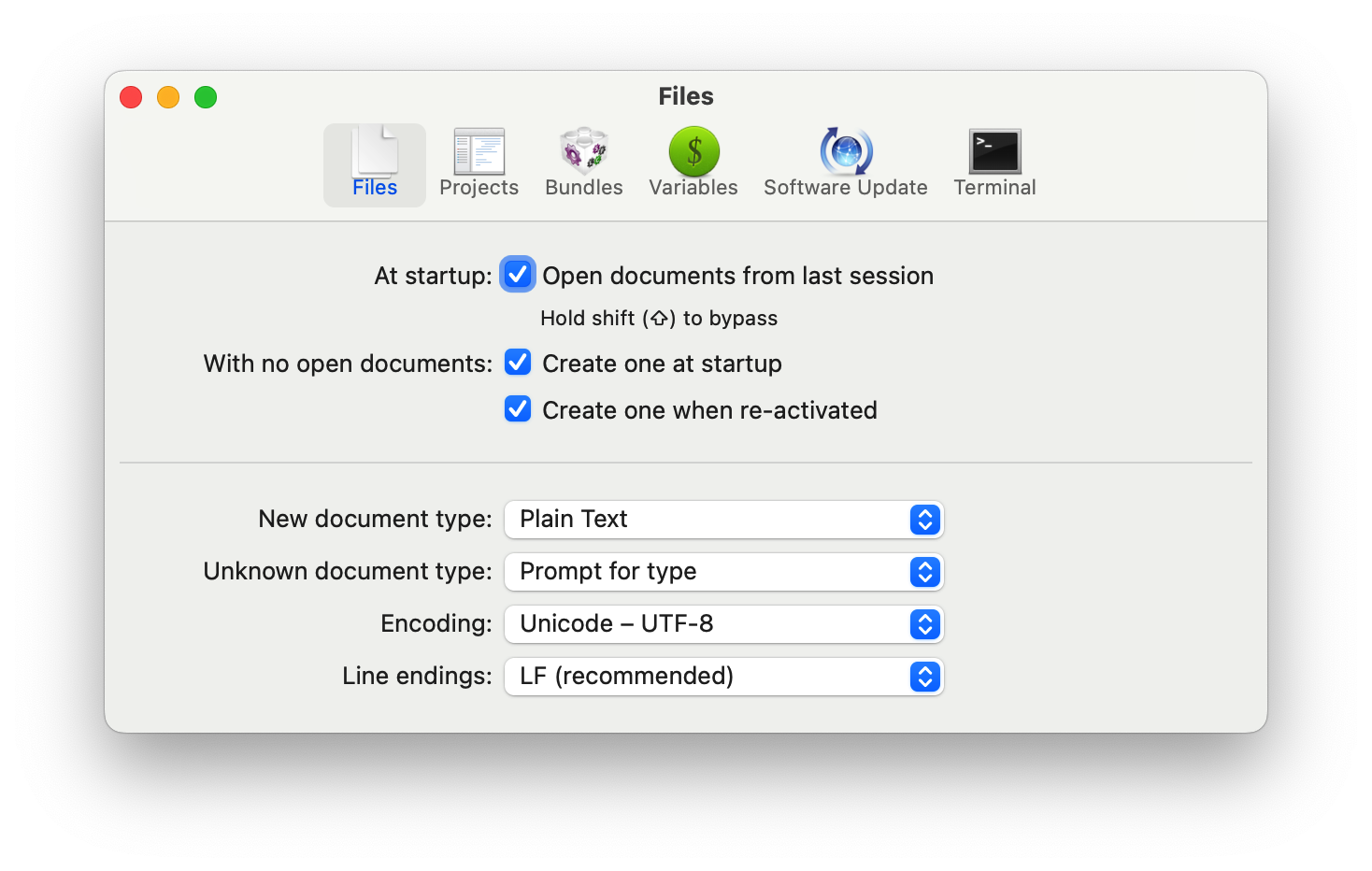Screen dimensions: 1372x871
Task: Expand the Unknown document type popup
Action: click(x=723, y=572)
